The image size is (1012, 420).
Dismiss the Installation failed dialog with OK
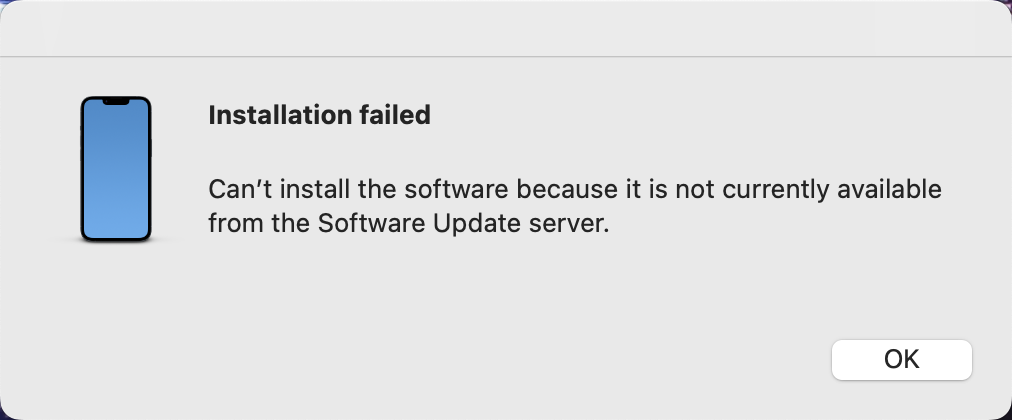pos(901,360)
